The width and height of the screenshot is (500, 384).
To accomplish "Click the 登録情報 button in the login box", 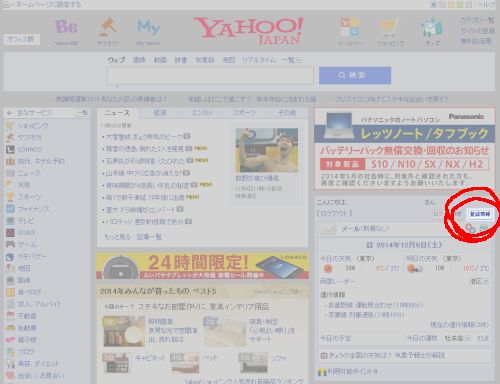I will pos(480,214).
